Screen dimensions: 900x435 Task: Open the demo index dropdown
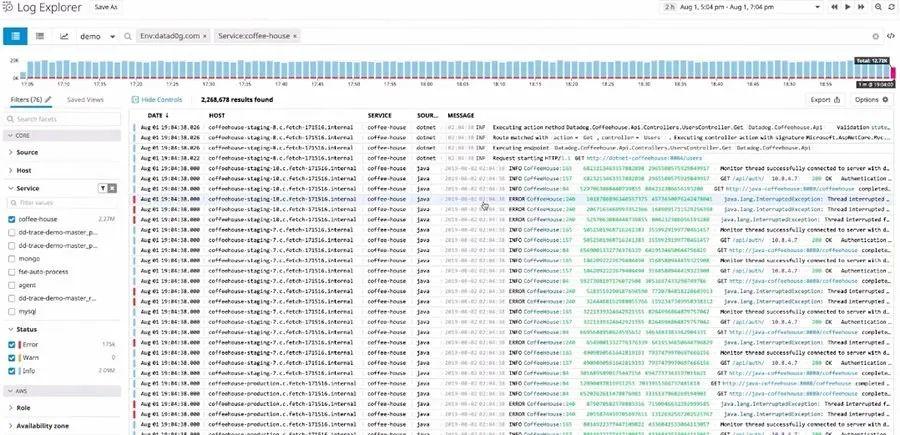click(x=98, y=35)
